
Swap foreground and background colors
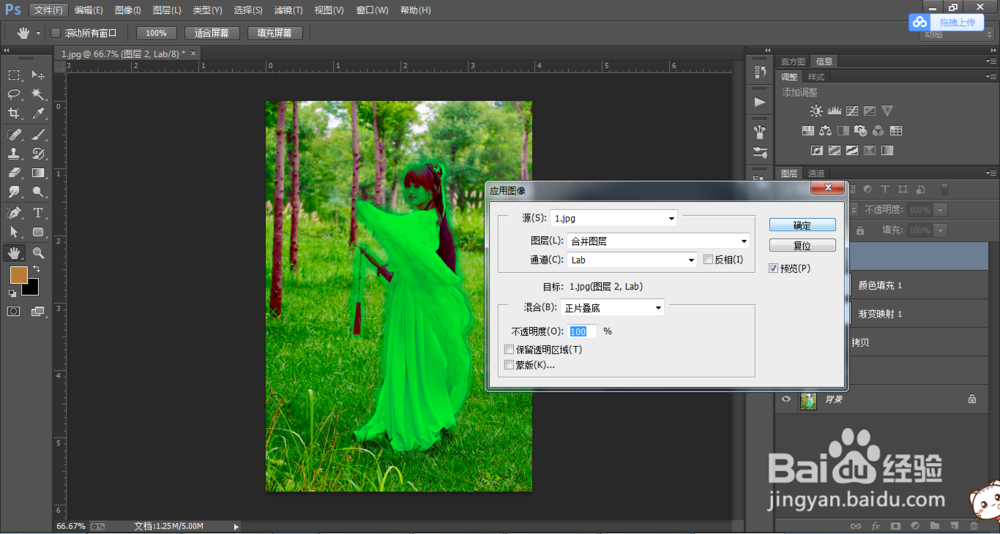pyautogui.click(x=36, y=269)
